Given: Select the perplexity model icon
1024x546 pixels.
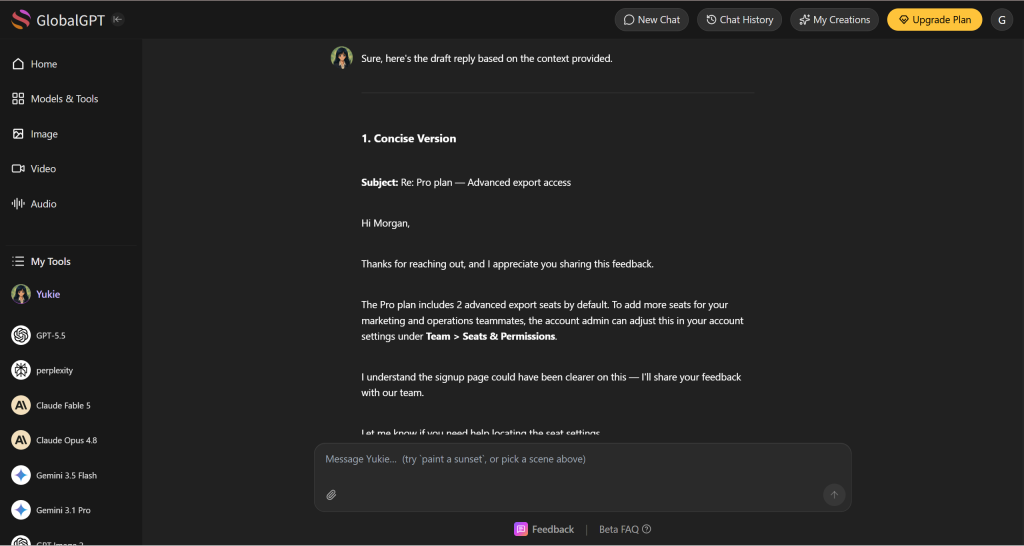Looking at the screenshot, I should 21,370.
